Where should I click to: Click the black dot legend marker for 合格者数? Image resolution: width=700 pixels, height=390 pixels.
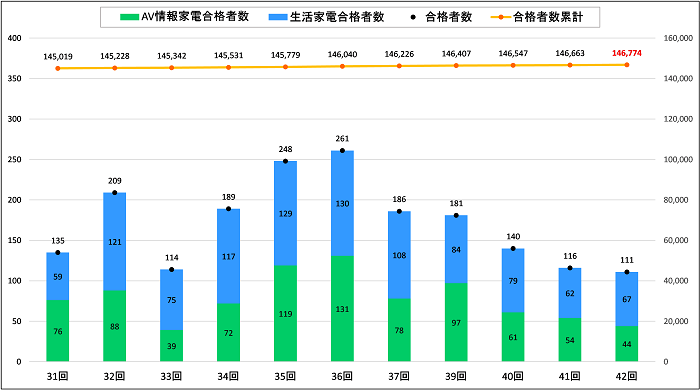click(413, 17)
